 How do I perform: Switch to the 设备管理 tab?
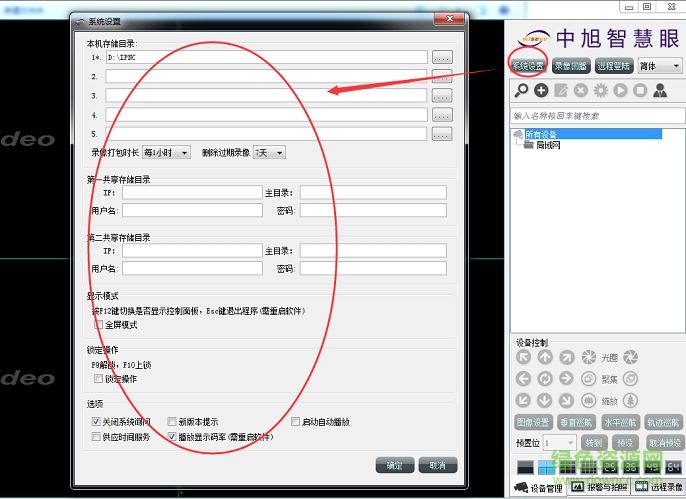pos(539,488)
